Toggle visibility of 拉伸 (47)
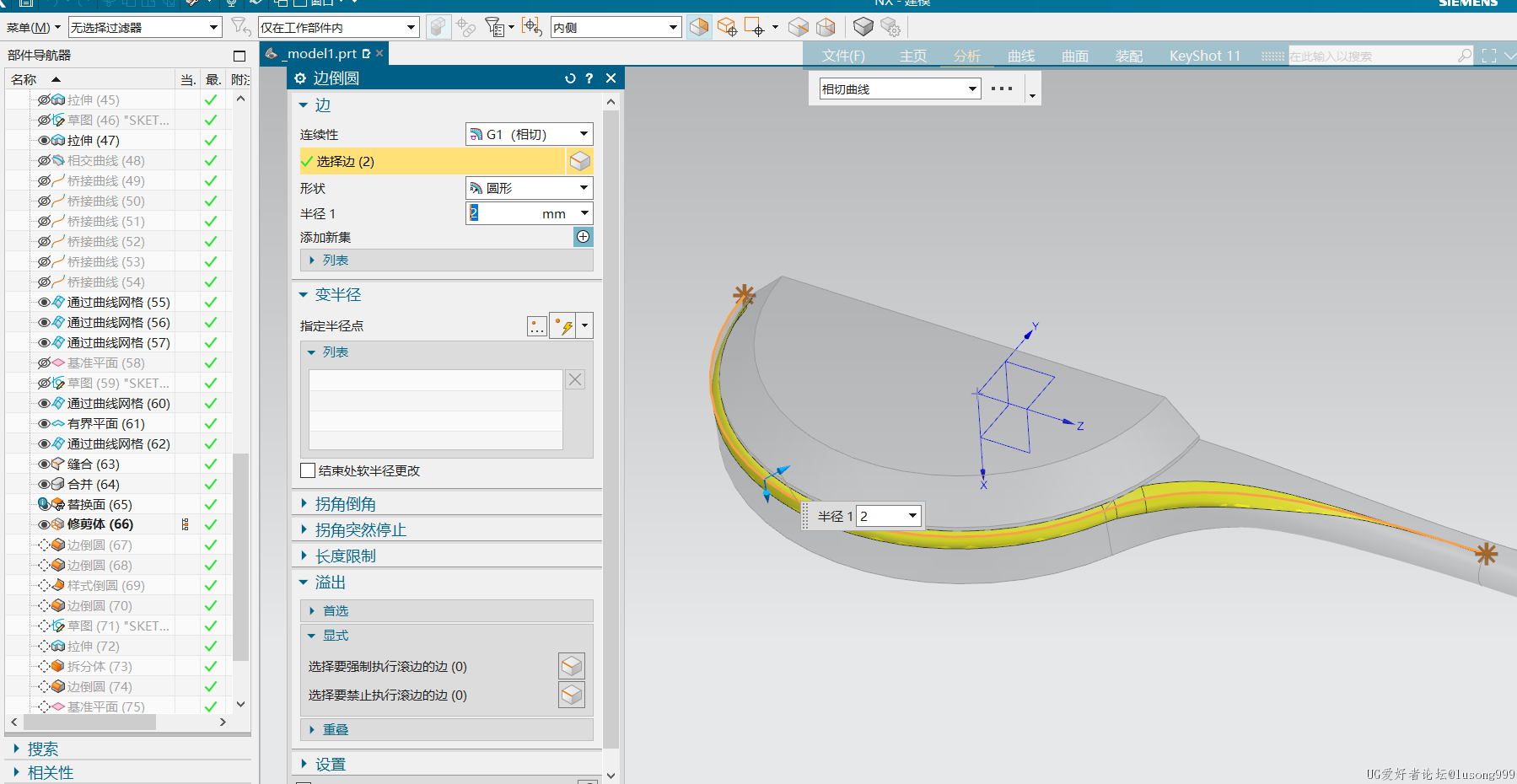The height and width of the screenshot is (784, 1517). point(44,141)
